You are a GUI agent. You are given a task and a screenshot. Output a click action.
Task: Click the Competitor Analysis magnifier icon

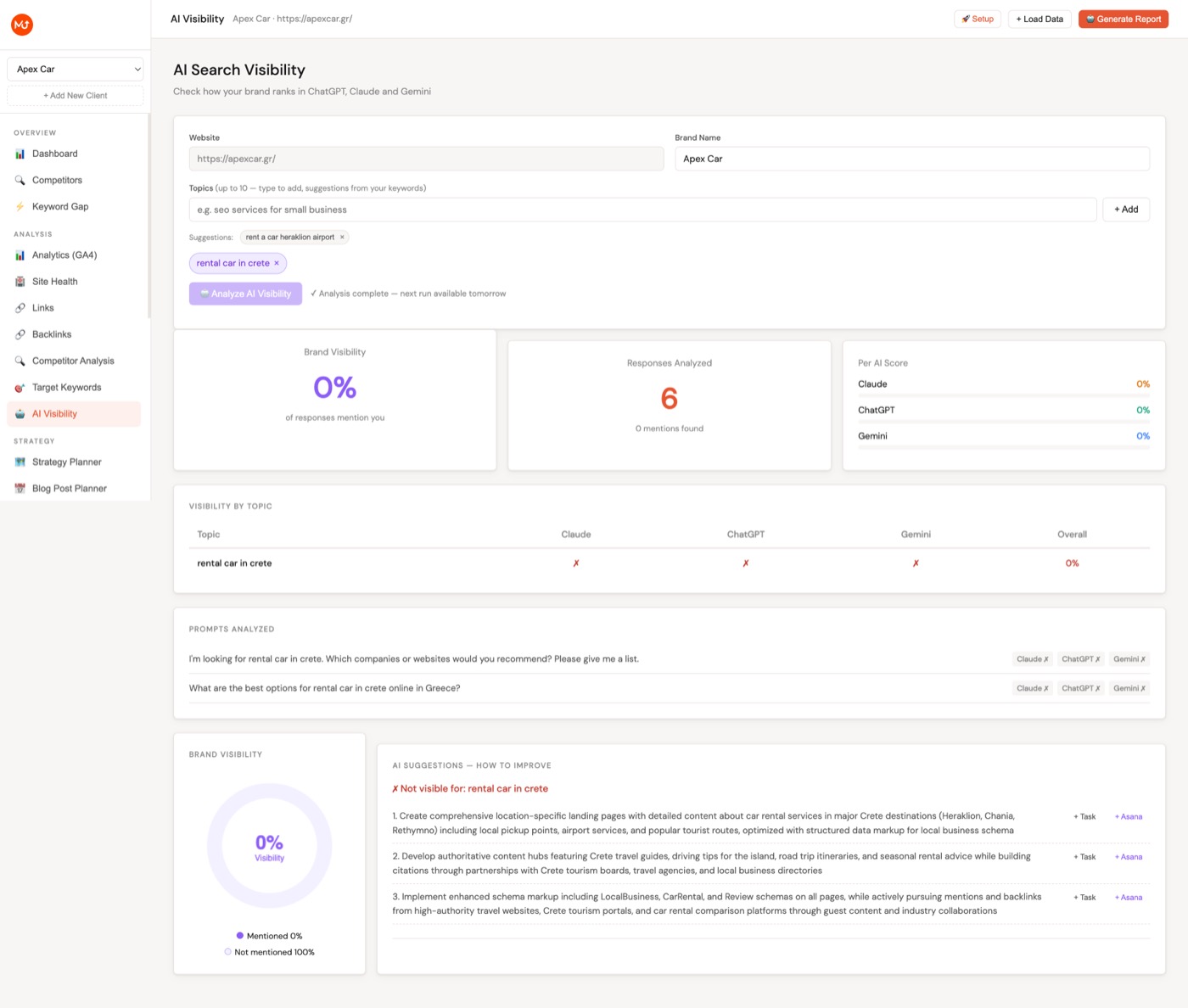(x=20, y=361)
